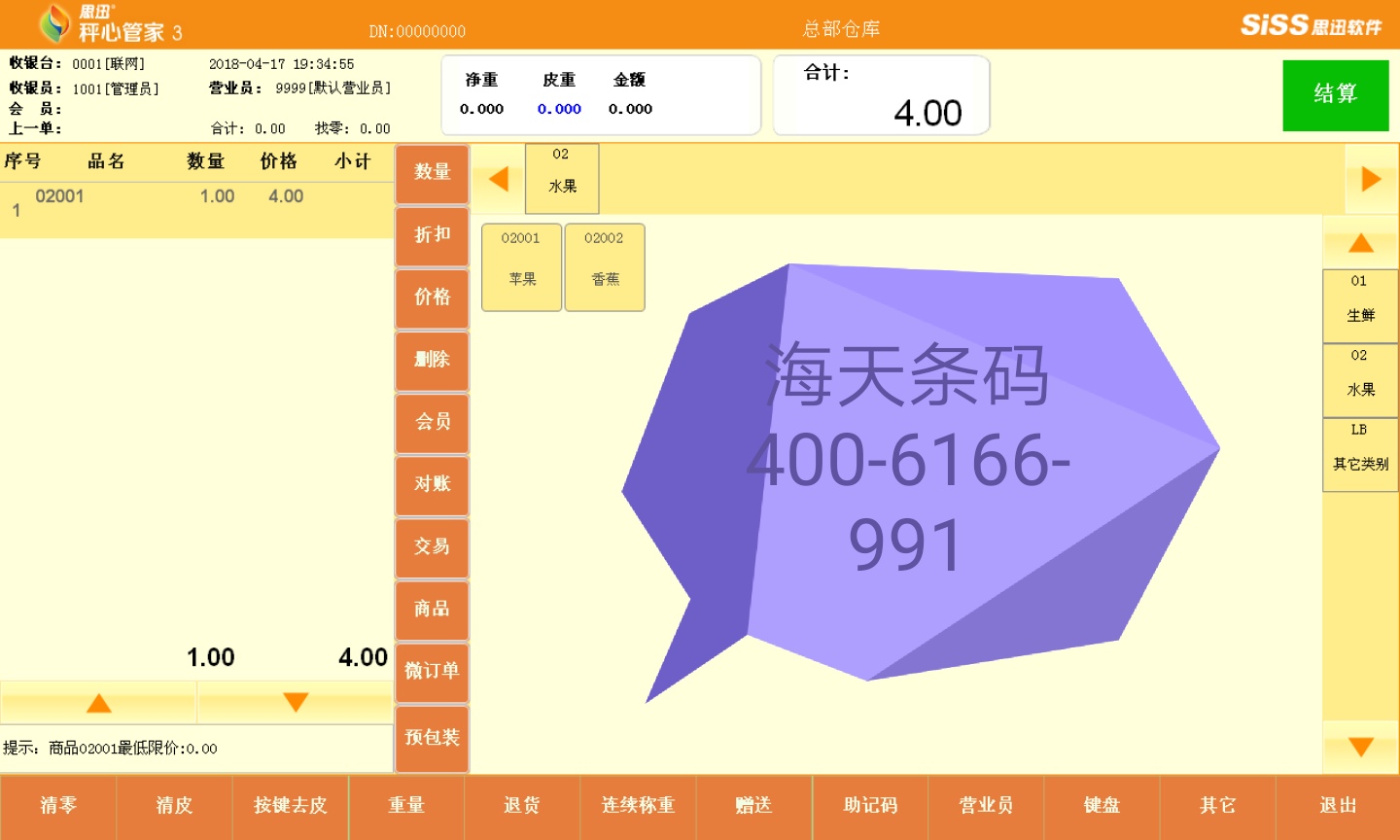Click the 秤心管家 logo icon
Viewport: 1400px width, 840px height.
(x=54, y=23)
